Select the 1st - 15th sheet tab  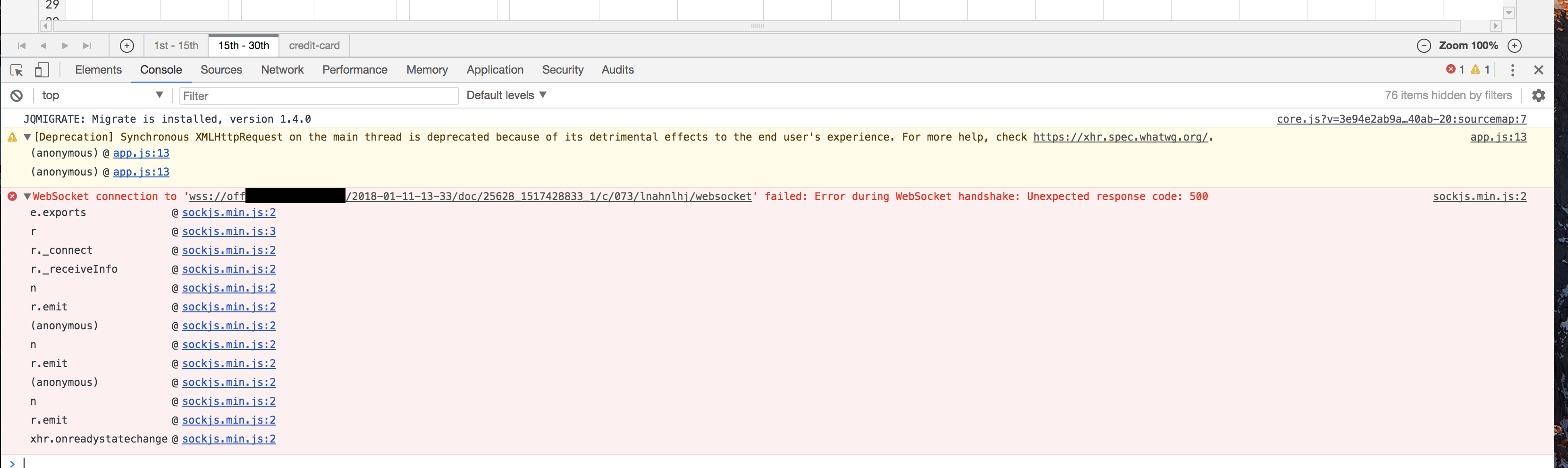point(176,46)
